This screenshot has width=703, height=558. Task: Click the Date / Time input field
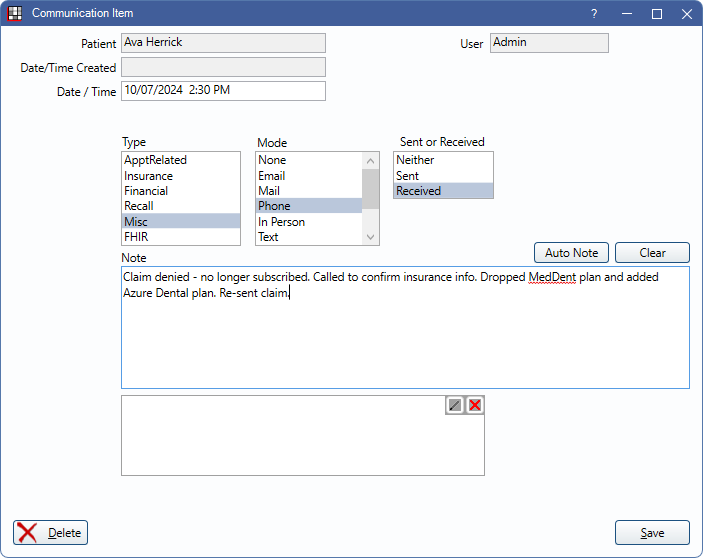(x=223, y=91)
